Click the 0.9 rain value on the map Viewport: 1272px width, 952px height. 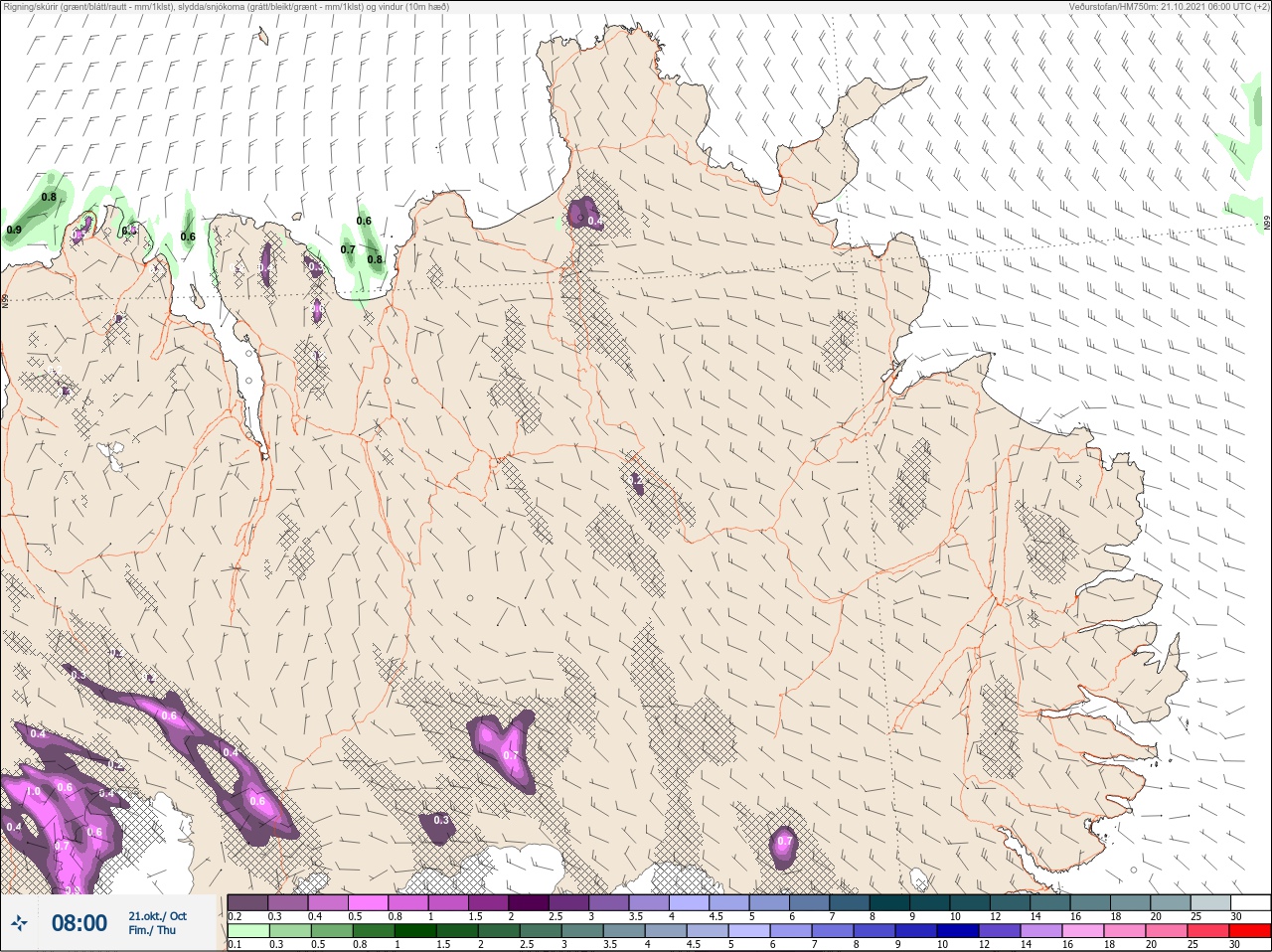click(x=13, y=231)
